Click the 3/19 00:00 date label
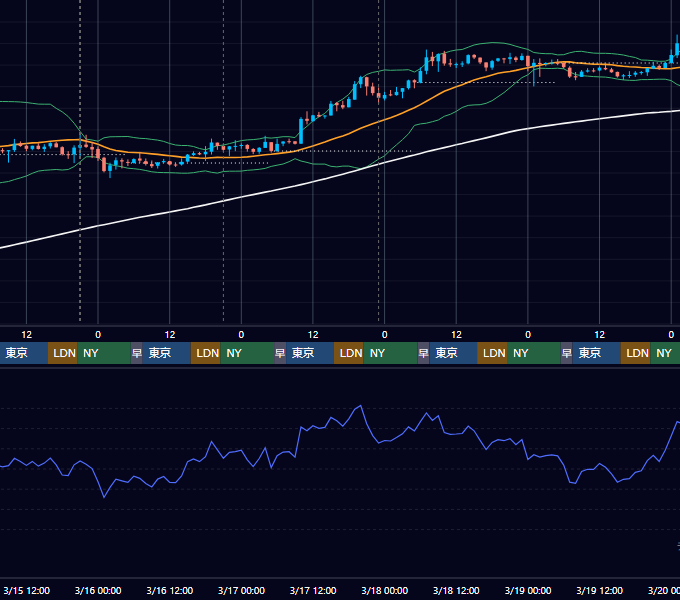680x600 pixels. click(x=528, y=590)
